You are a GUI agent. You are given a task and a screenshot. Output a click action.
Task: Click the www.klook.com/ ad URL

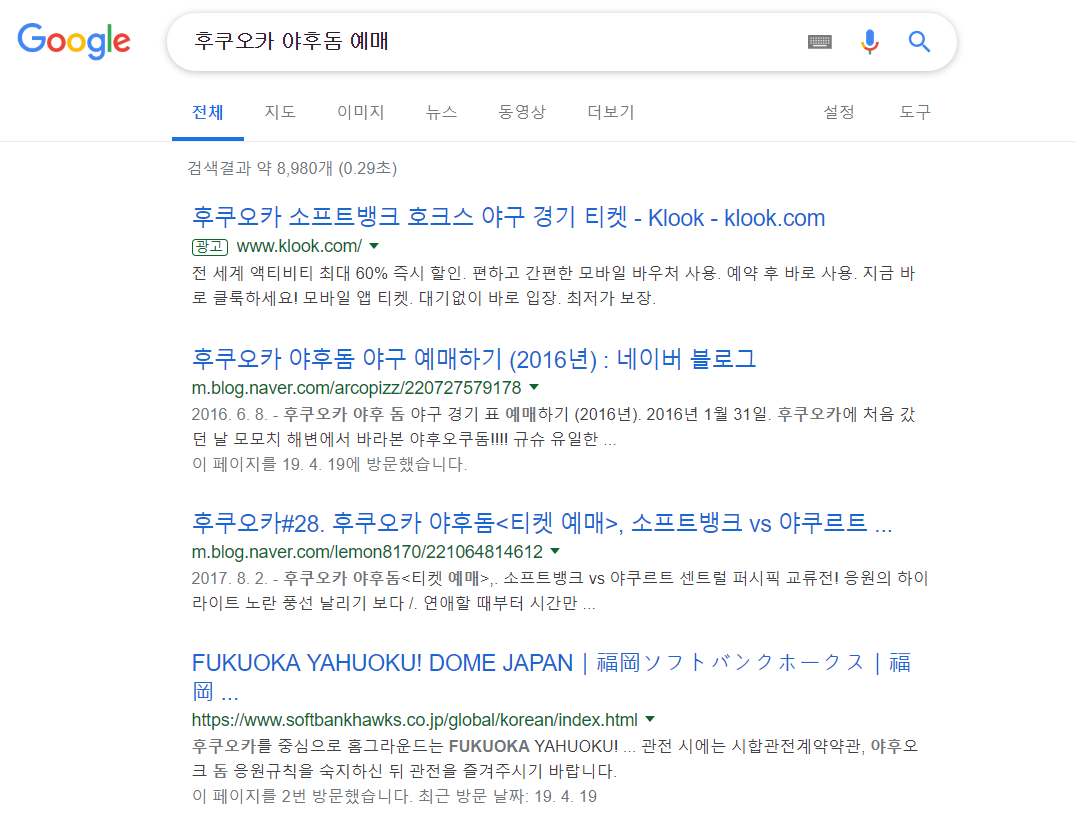299,246
